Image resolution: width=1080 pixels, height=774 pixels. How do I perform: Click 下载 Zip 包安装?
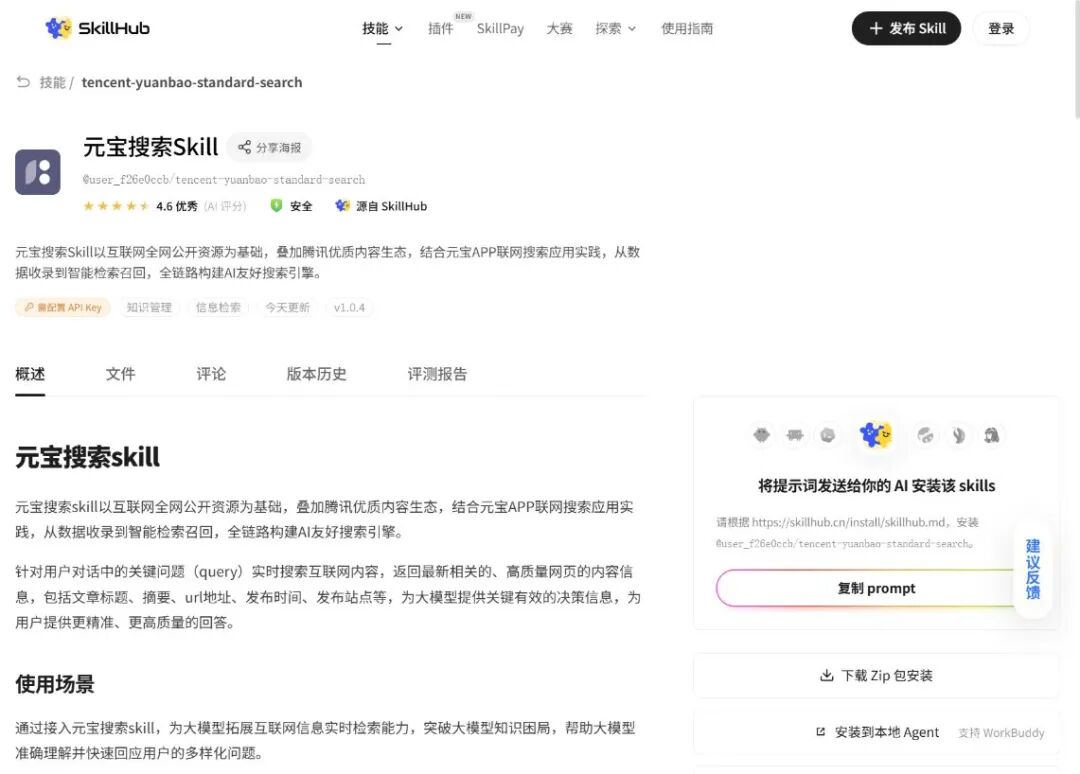coord(875,675)
